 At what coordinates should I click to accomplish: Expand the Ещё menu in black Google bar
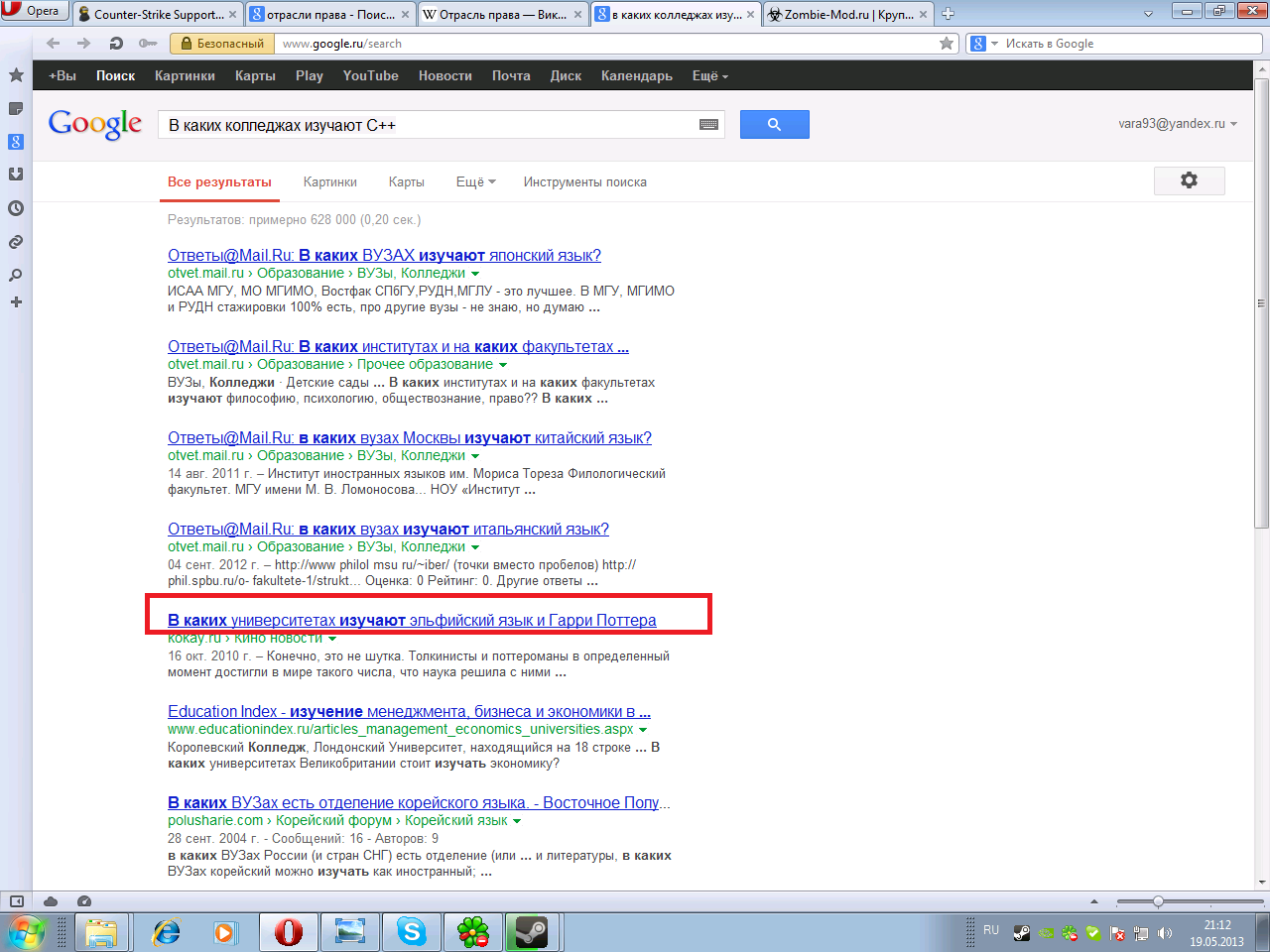pyautogui.click(x=710, y=75)
